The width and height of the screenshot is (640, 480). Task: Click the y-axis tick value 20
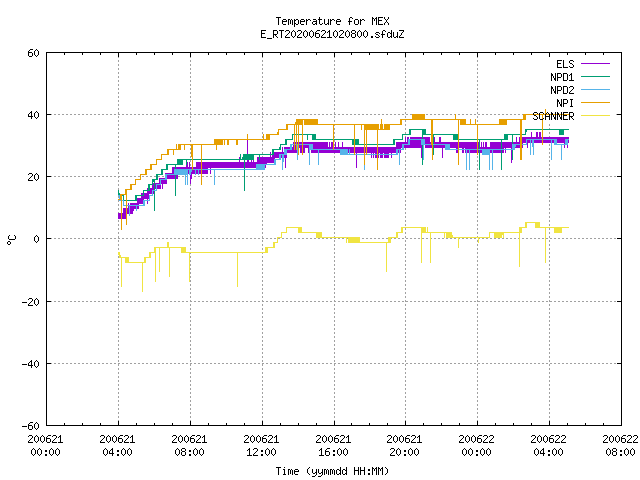[33, 177]
